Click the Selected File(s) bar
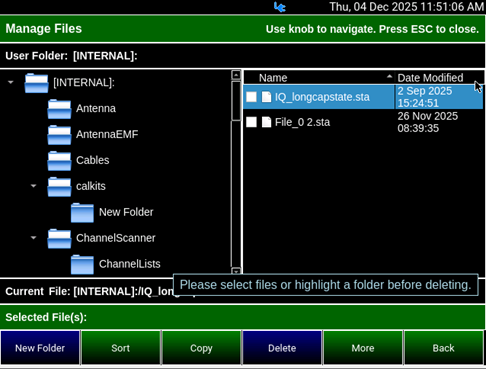The height and width of the screenshot is (369, 486). pos(243,317)
